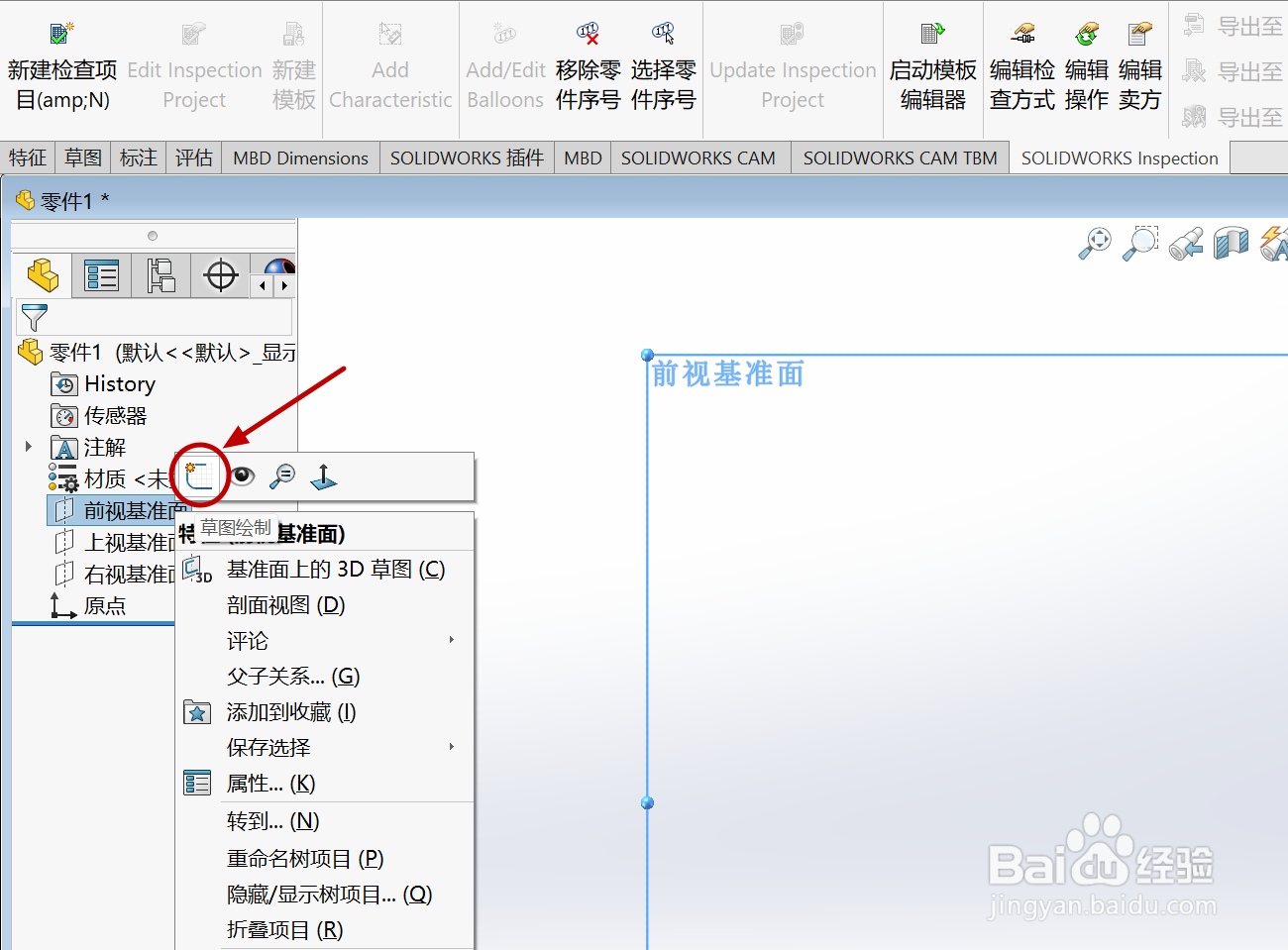This screenshot has width=1288, height=950.
Task: Click the filter funnel icon in tree
Action: coord(34,317)
